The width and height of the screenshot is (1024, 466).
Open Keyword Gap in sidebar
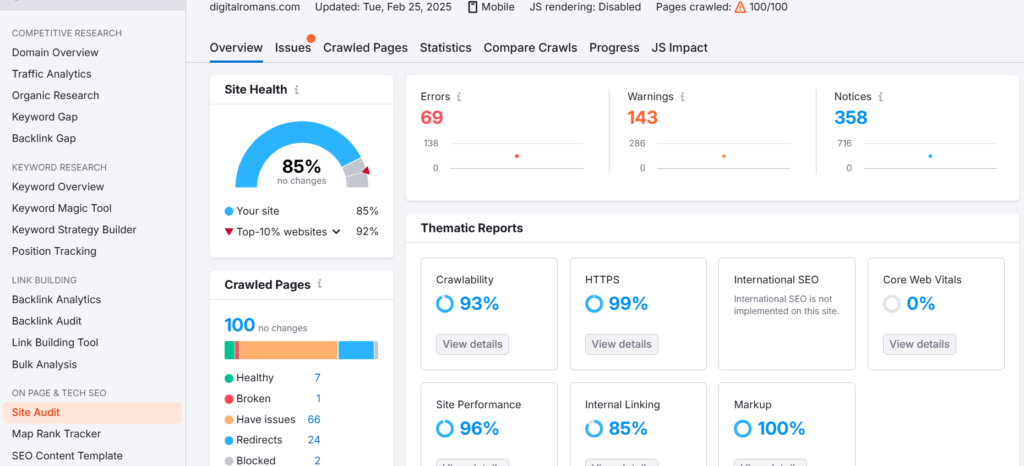tap(44, 117)
